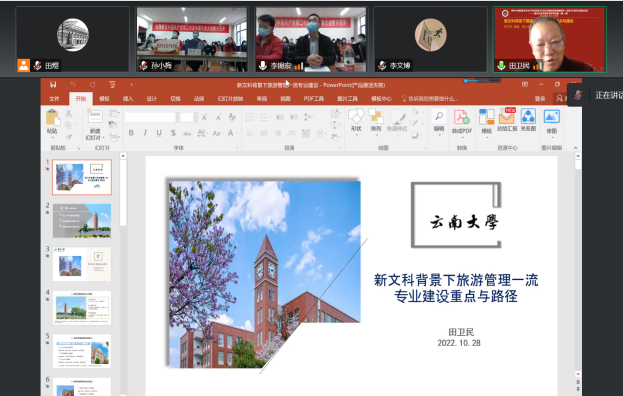This screenshot has width=623, height=396.
Task: Open the Customize Quick Access Toolbar dropdown
Action: click(132, 85)
